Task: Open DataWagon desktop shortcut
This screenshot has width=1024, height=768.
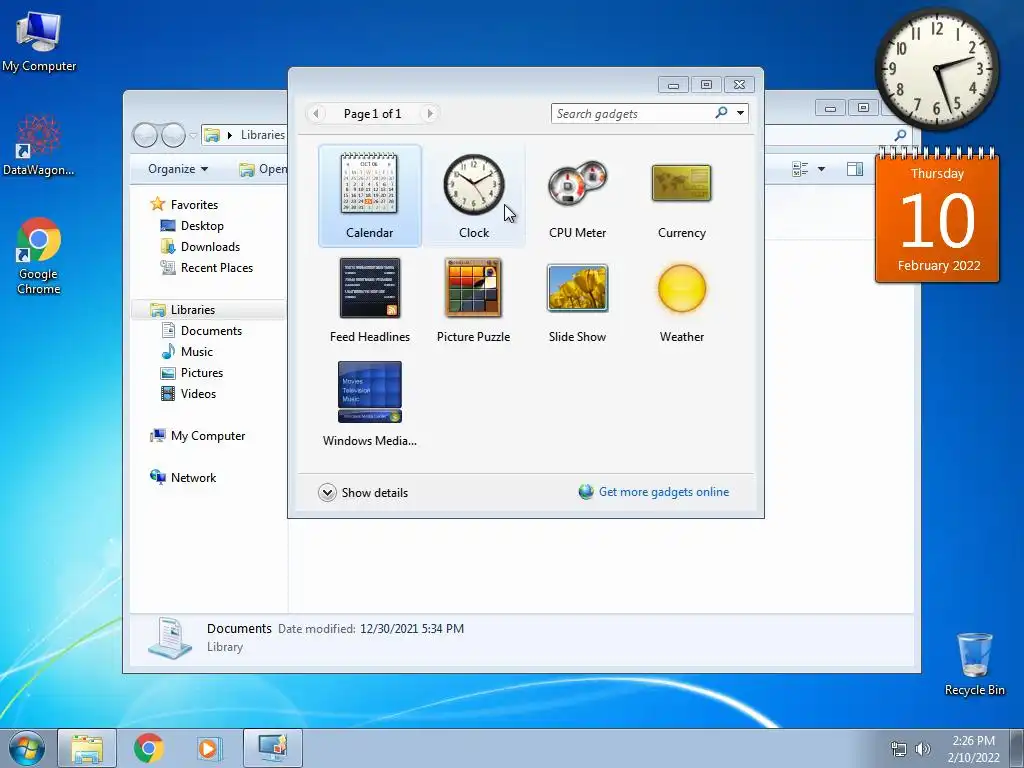Action: 39,145
